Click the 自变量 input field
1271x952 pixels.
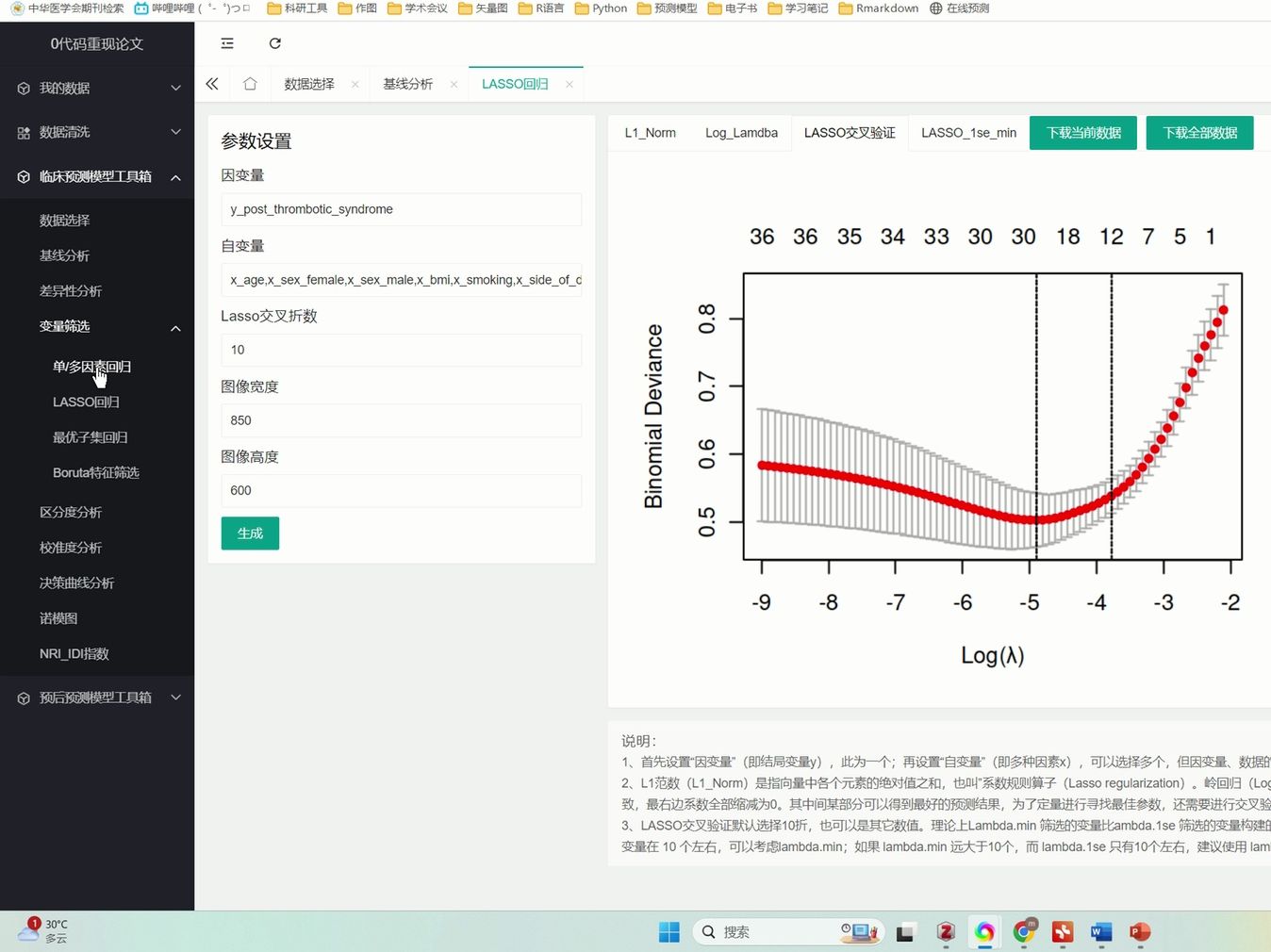coord(402,280)
